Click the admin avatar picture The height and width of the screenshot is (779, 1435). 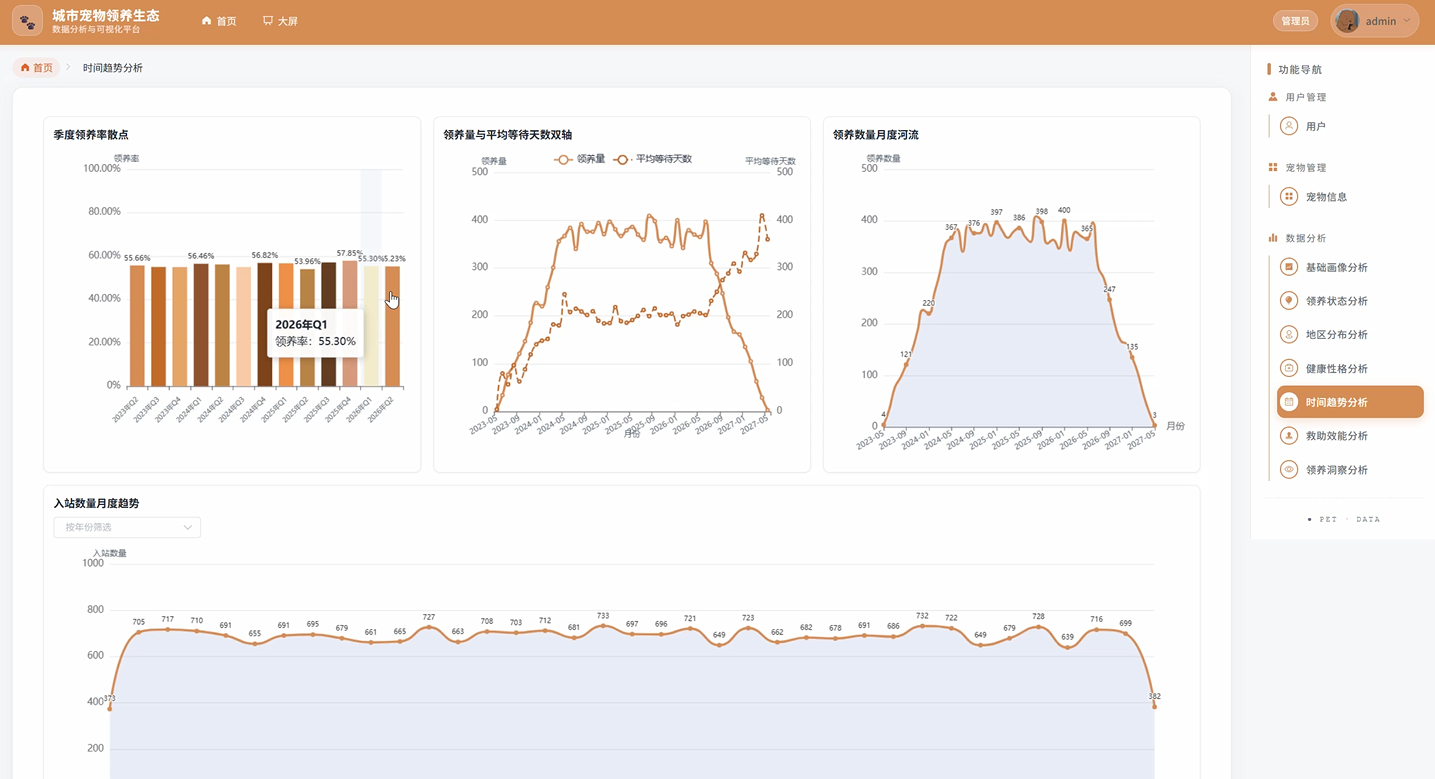point(1347,21)
